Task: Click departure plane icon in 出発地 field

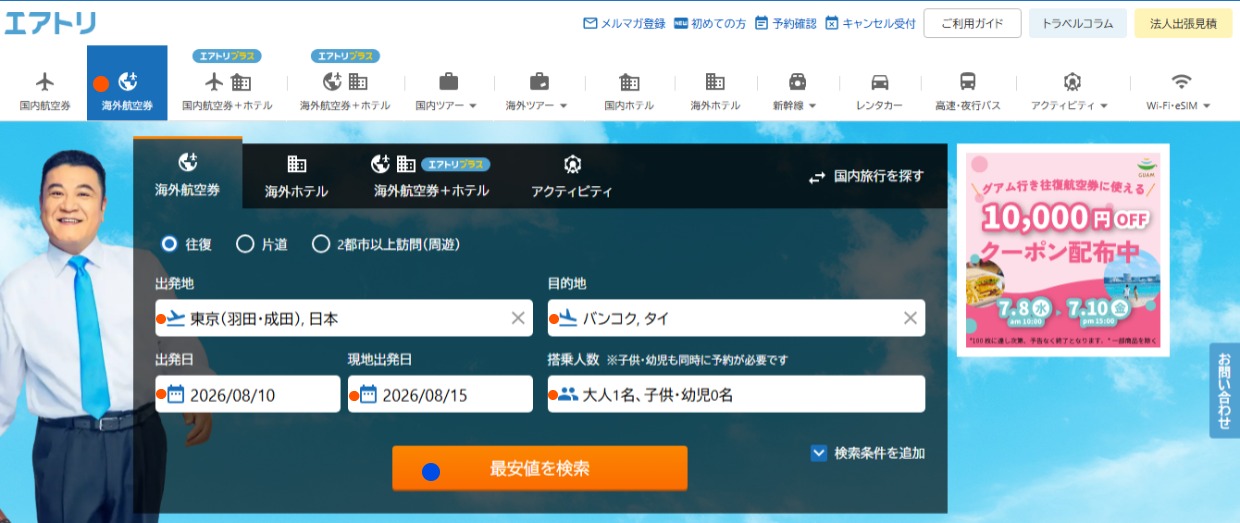Action: click(x=176, y=318)
